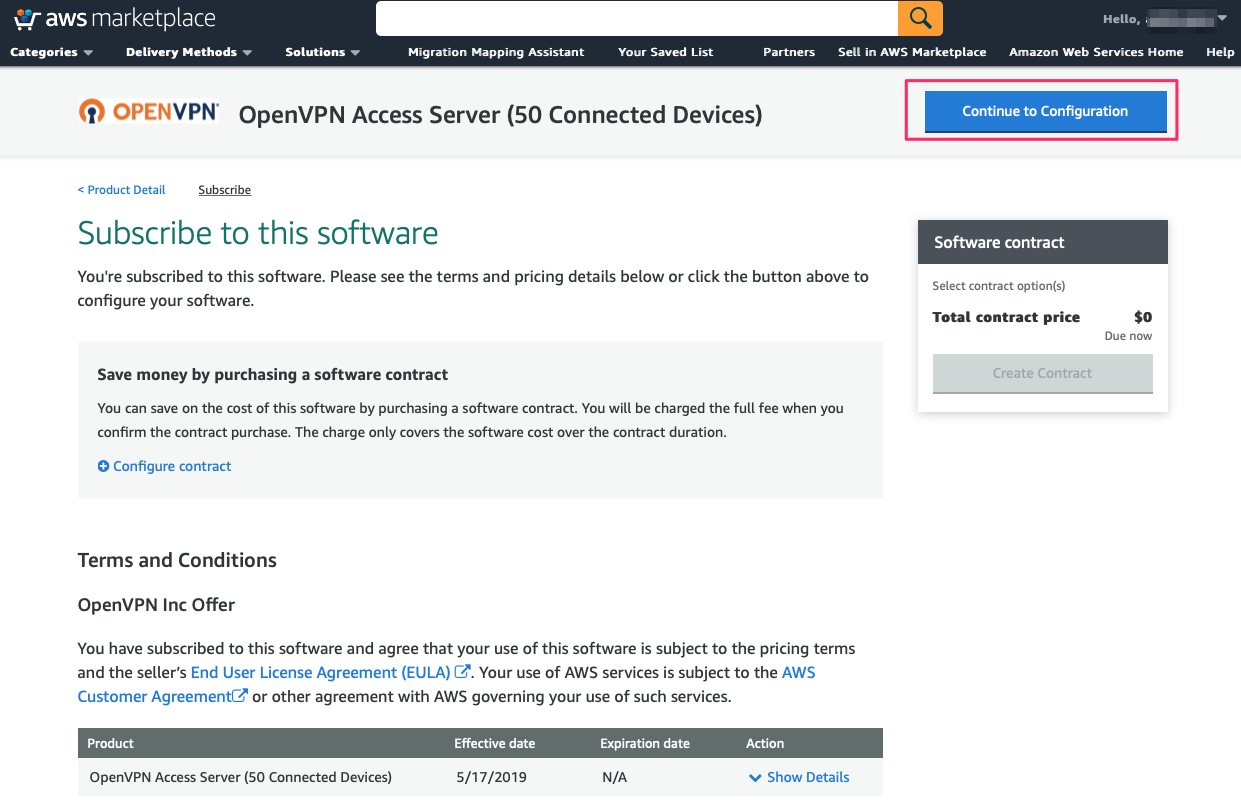The height and width of the screenshot is (804, 1241).
Task: Click the external-link icon after Customer Agreement
Action: (x=240, y=696)
